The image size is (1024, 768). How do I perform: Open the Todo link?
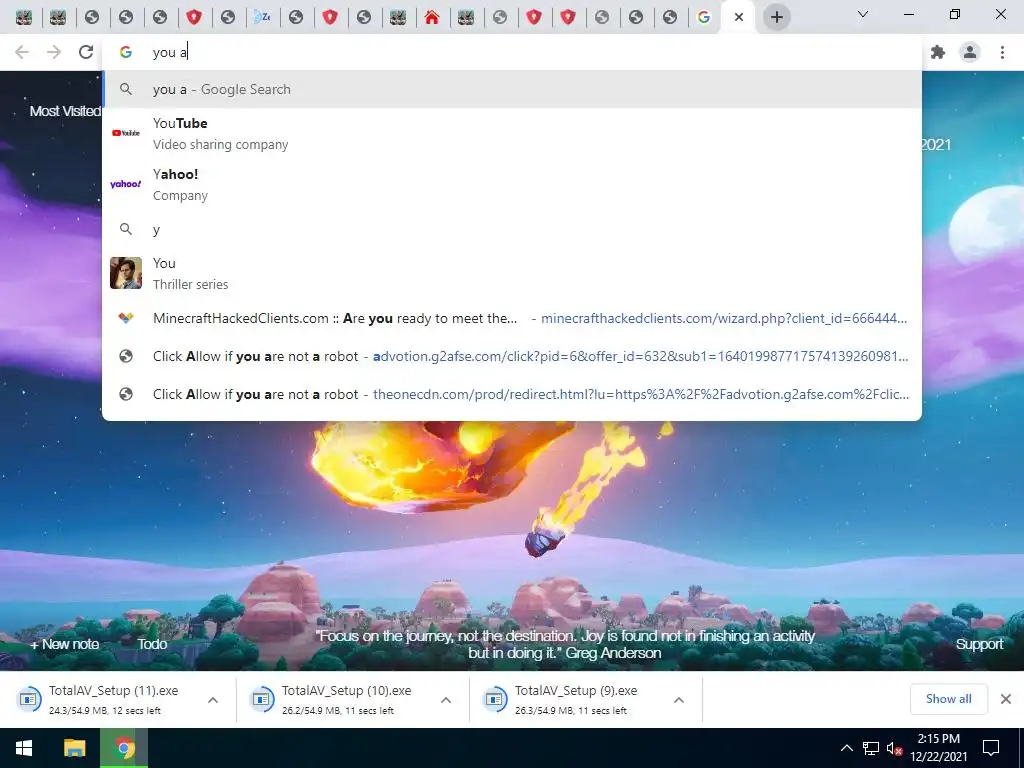152,644
